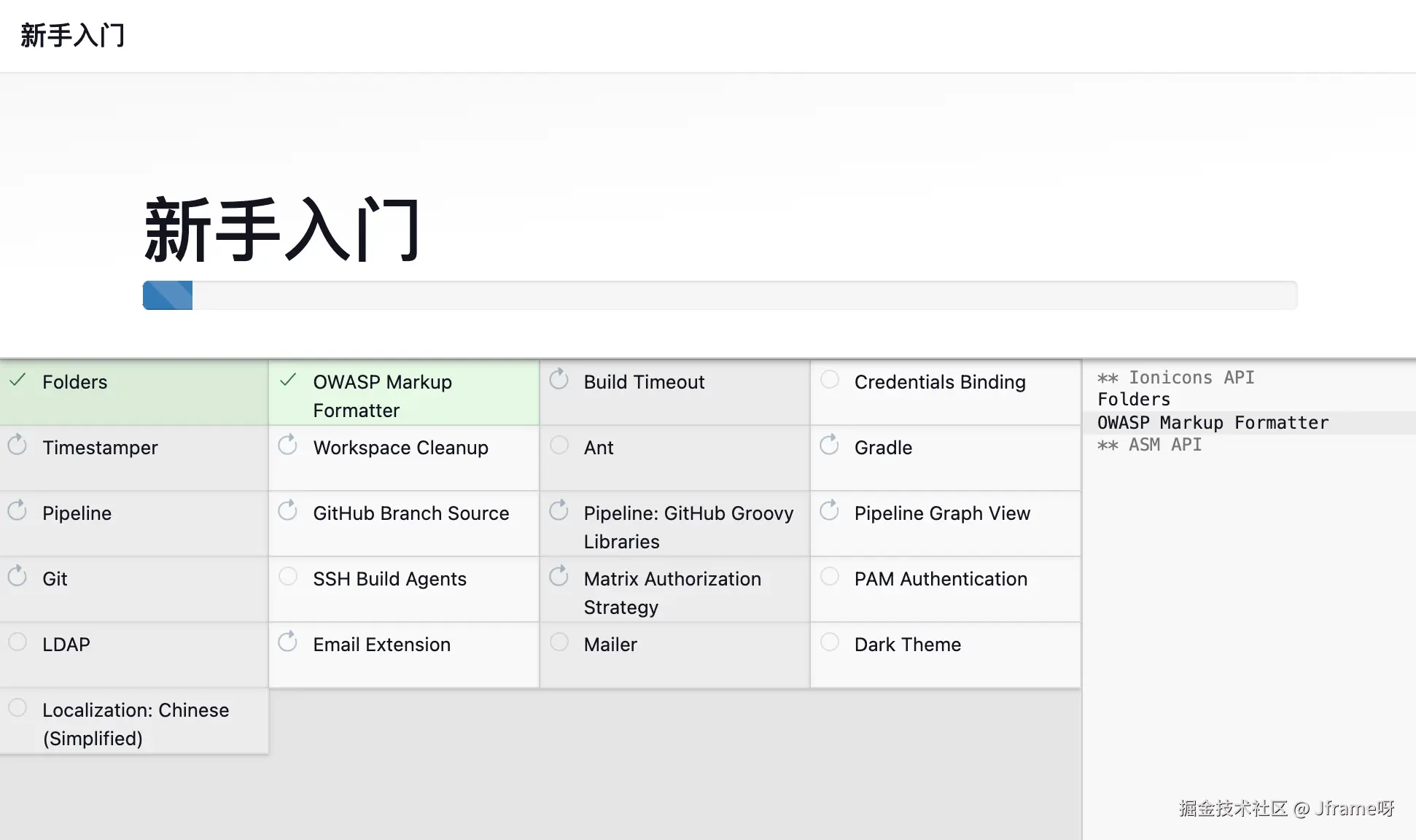1416x840 pixels.
Task: Click the Pipeline Graph View plugin label
Action: [x=942, y=513]
